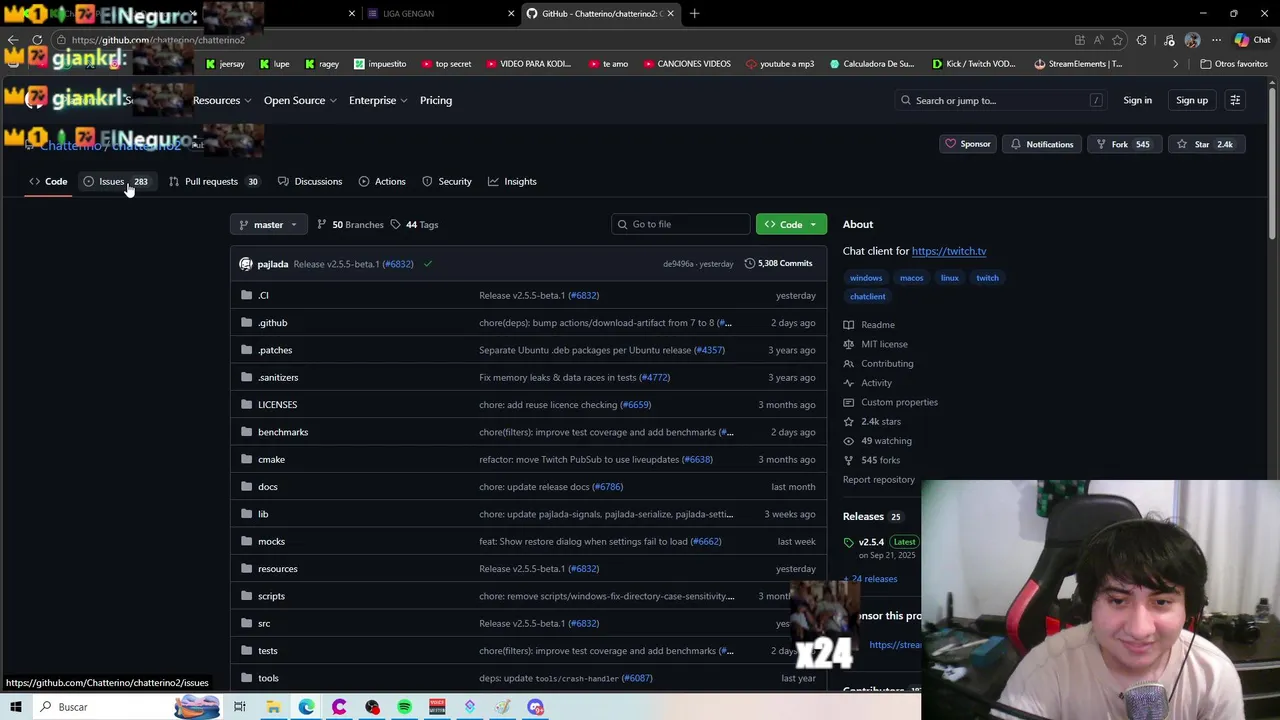Open new browser tab with plus button
The height and width of the screenshot is (720, 1280).
click(x=694, y=13)
